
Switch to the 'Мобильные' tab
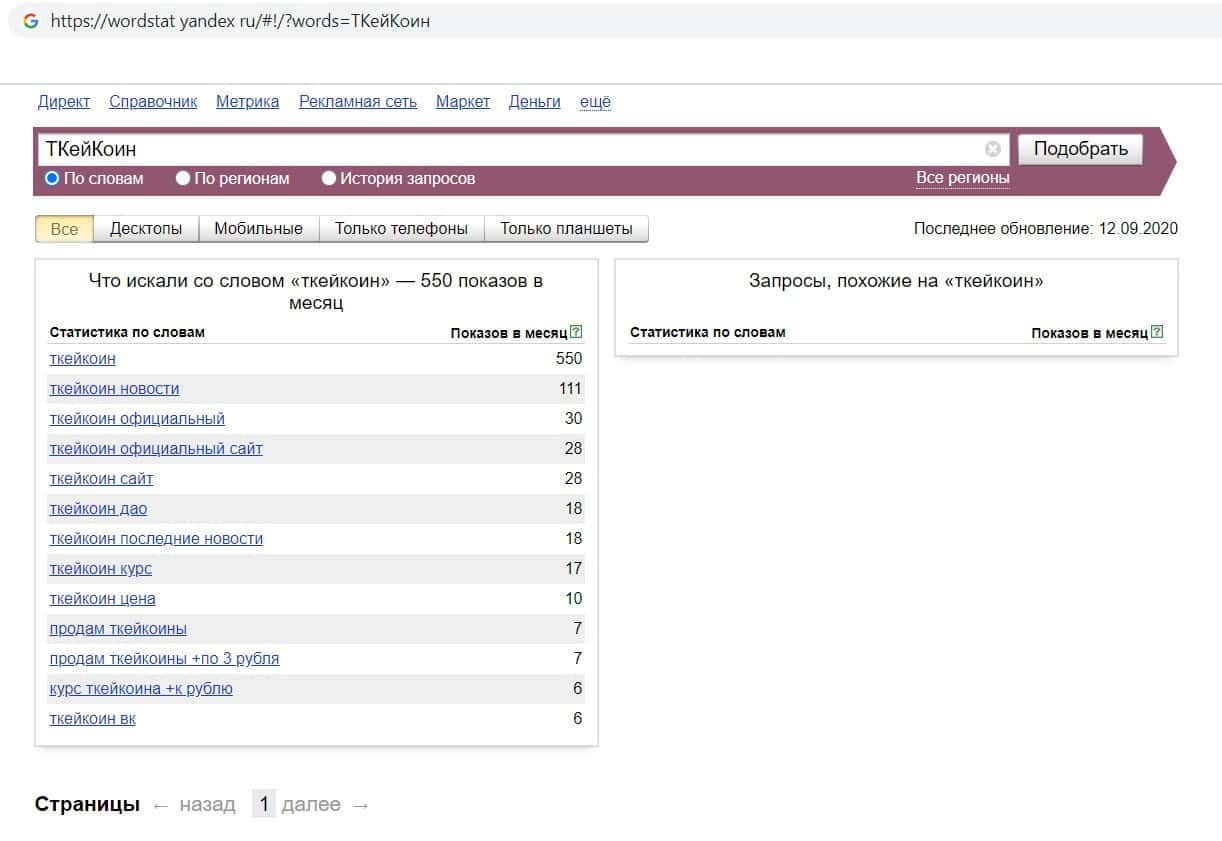click(x=258, y=229)
